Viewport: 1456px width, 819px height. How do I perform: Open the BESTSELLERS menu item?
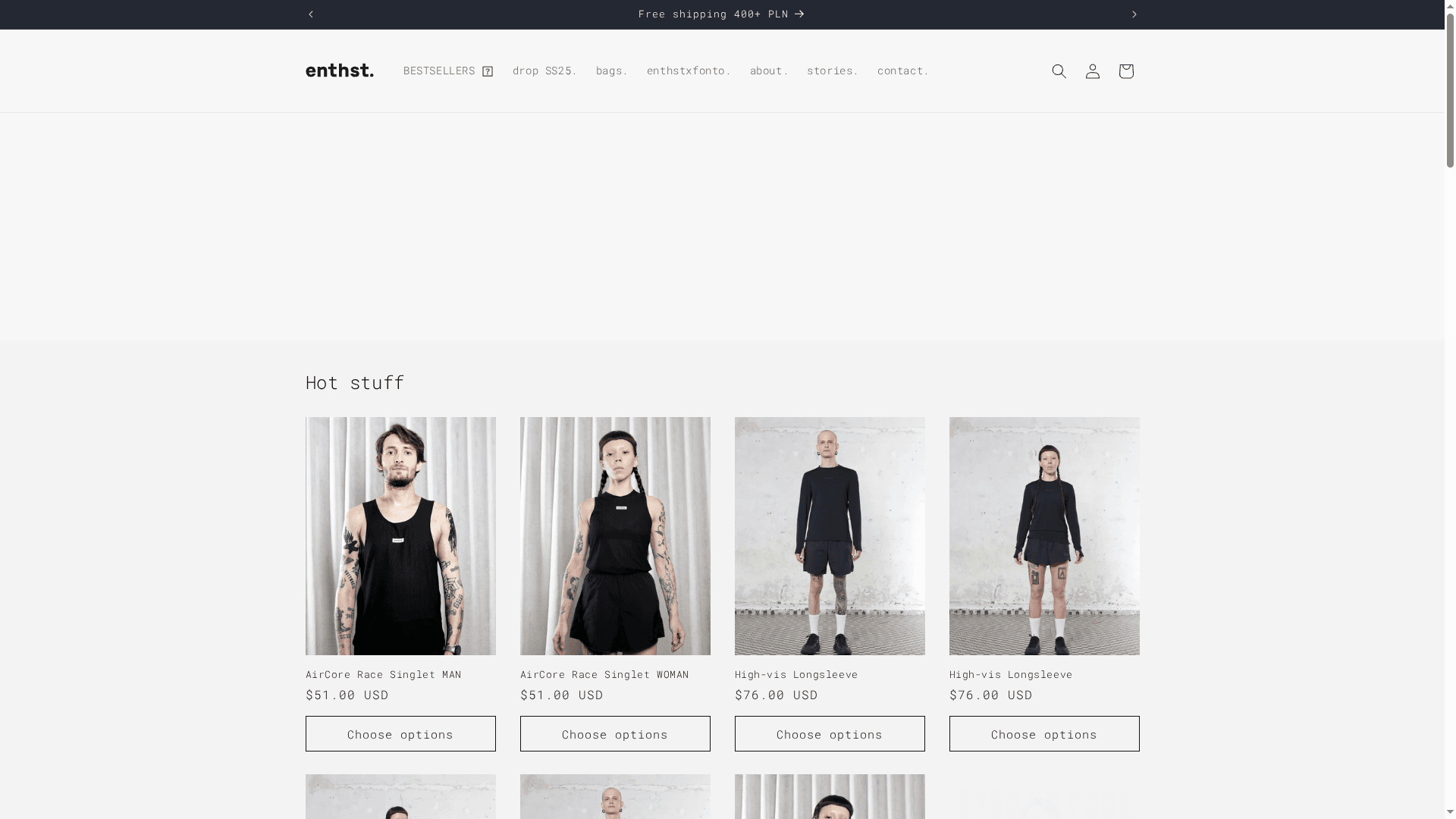[438, 71]
